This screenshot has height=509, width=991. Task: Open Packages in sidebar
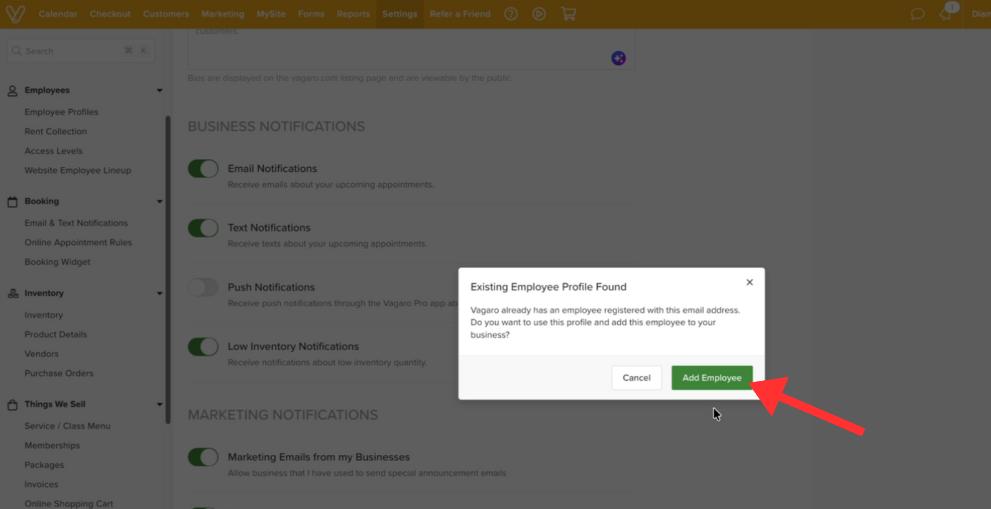[44, 465]
